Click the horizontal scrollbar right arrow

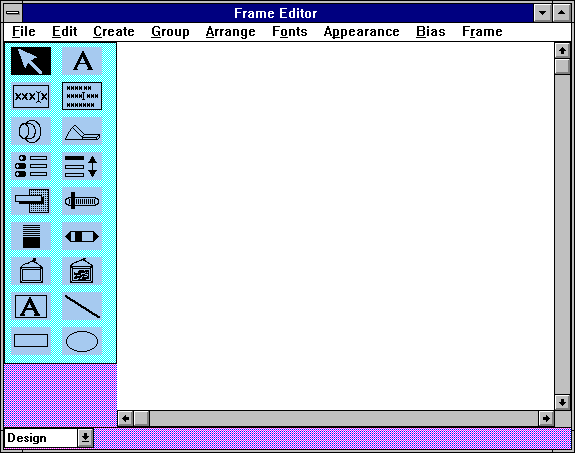click(546, 419)
